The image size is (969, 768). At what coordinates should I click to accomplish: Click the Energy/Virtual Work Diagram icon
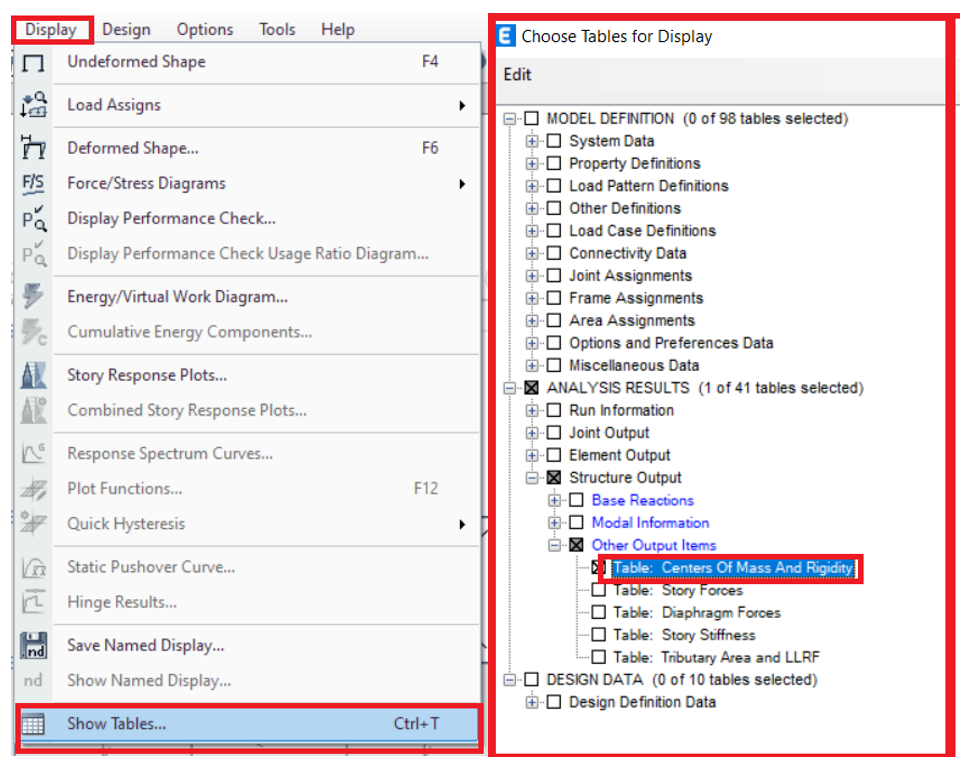coord(33,296)
